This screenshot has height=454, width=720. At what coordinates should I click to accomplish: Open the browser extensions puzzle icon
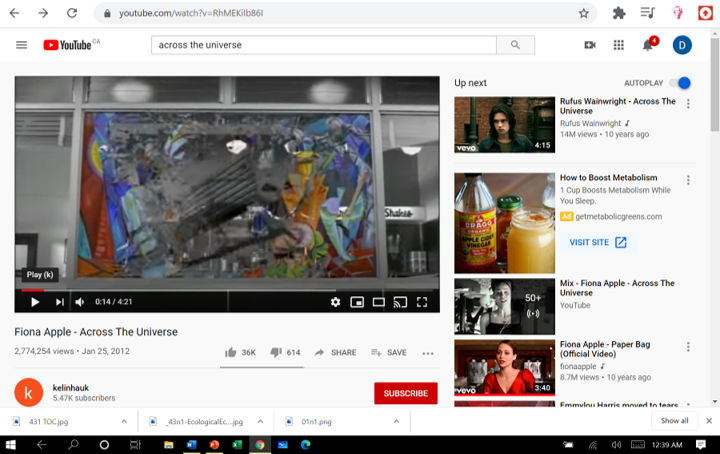(619, 13)
